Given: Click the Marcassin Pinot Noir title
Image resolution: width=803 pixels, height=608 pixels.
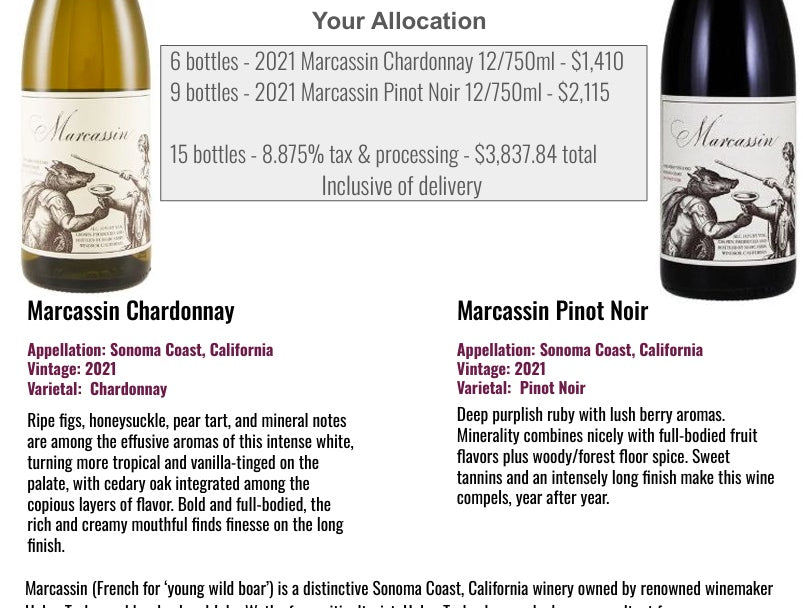Looking at the screenshot, I should pos(553,311).
